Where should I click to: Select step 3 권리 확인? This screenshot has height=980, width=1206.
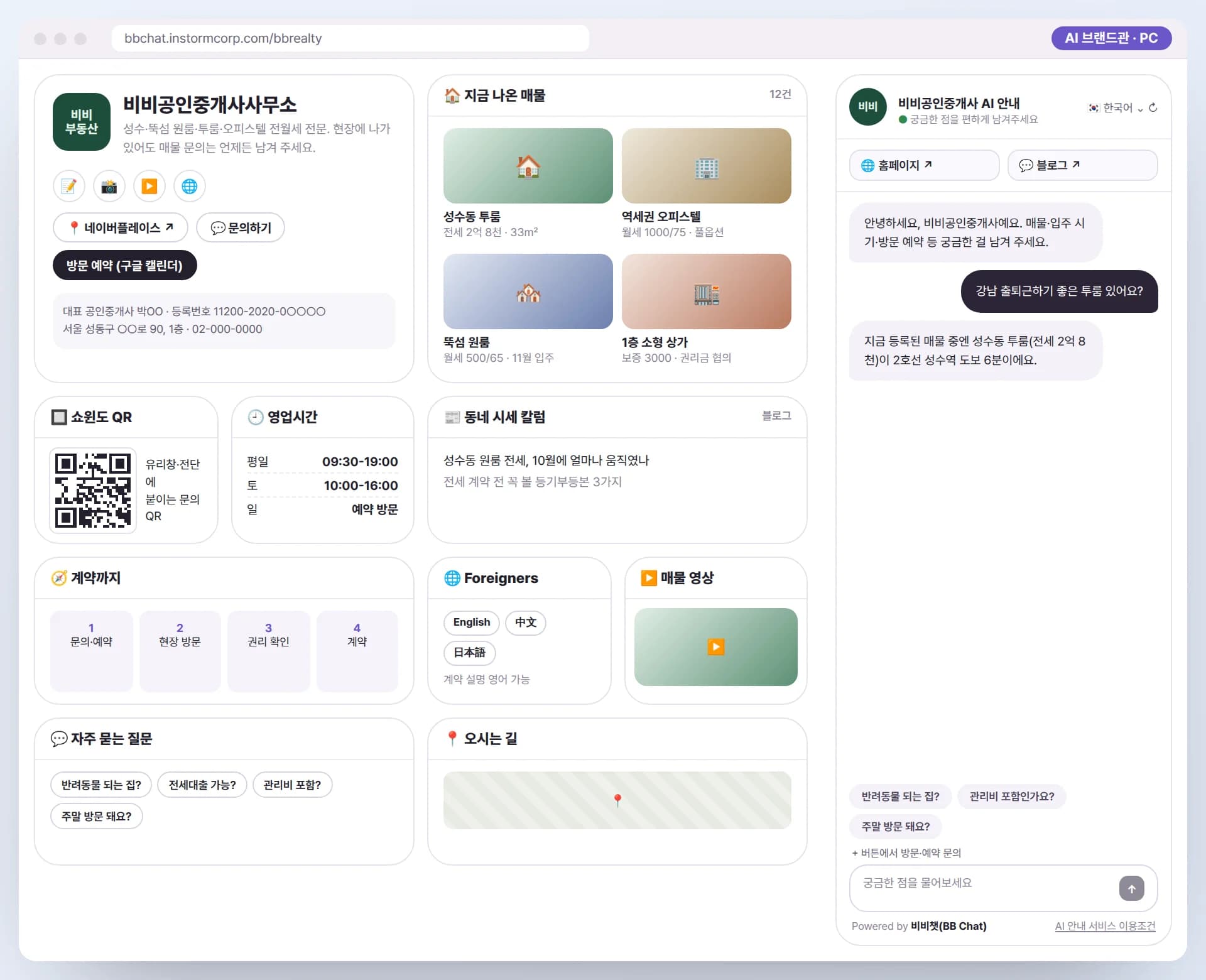269,651
